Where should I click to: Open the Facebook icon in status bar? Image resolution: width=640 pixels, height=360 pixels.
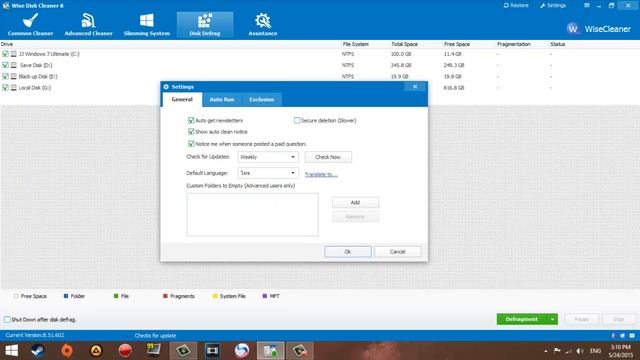[x=613, y=336]
